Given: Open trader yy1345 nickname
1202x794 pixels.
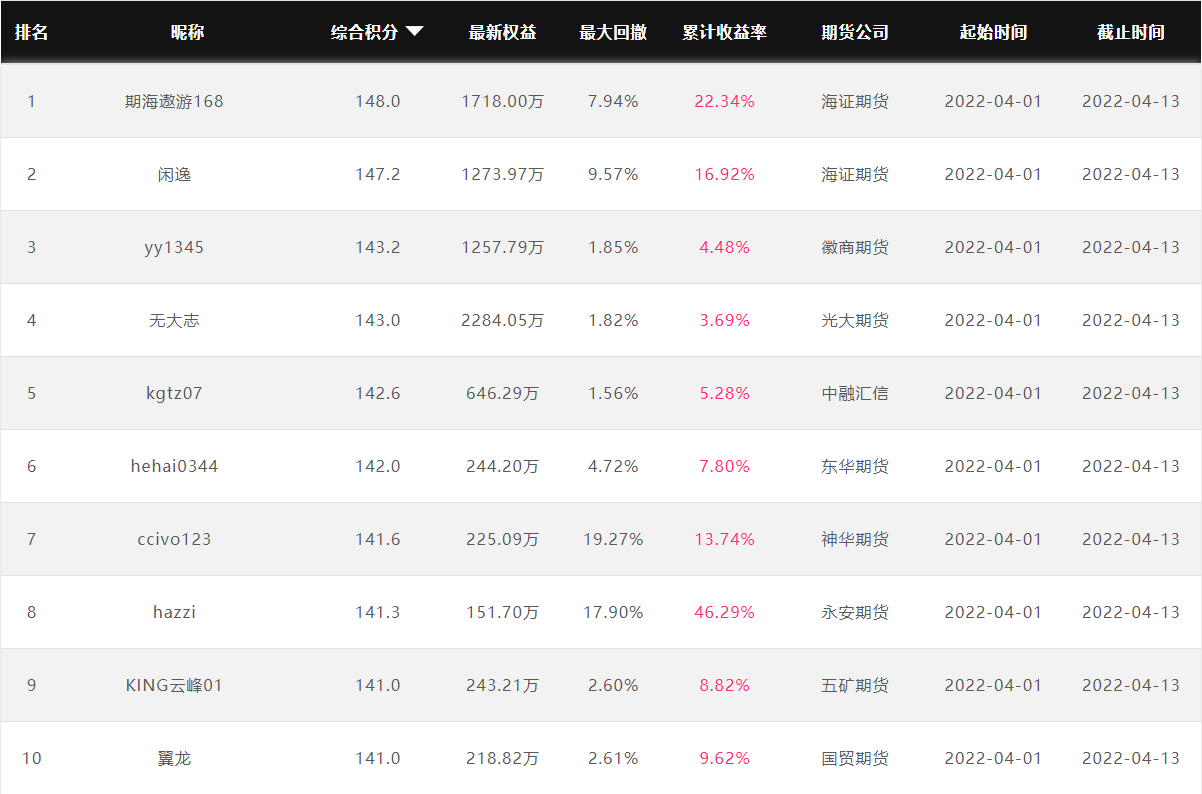Looking at the screenshot, I should 174,247.
